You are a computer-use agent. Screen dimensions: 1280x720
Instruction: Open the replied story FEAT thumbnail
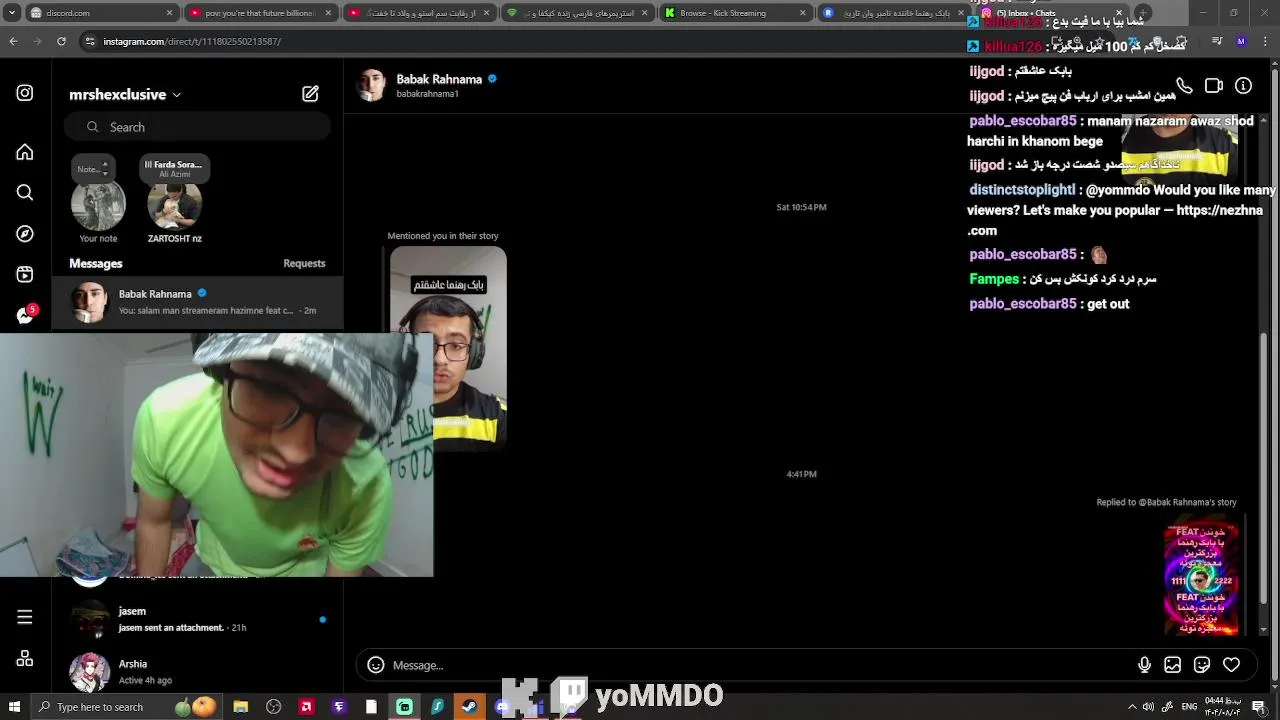coord(1201,575)
